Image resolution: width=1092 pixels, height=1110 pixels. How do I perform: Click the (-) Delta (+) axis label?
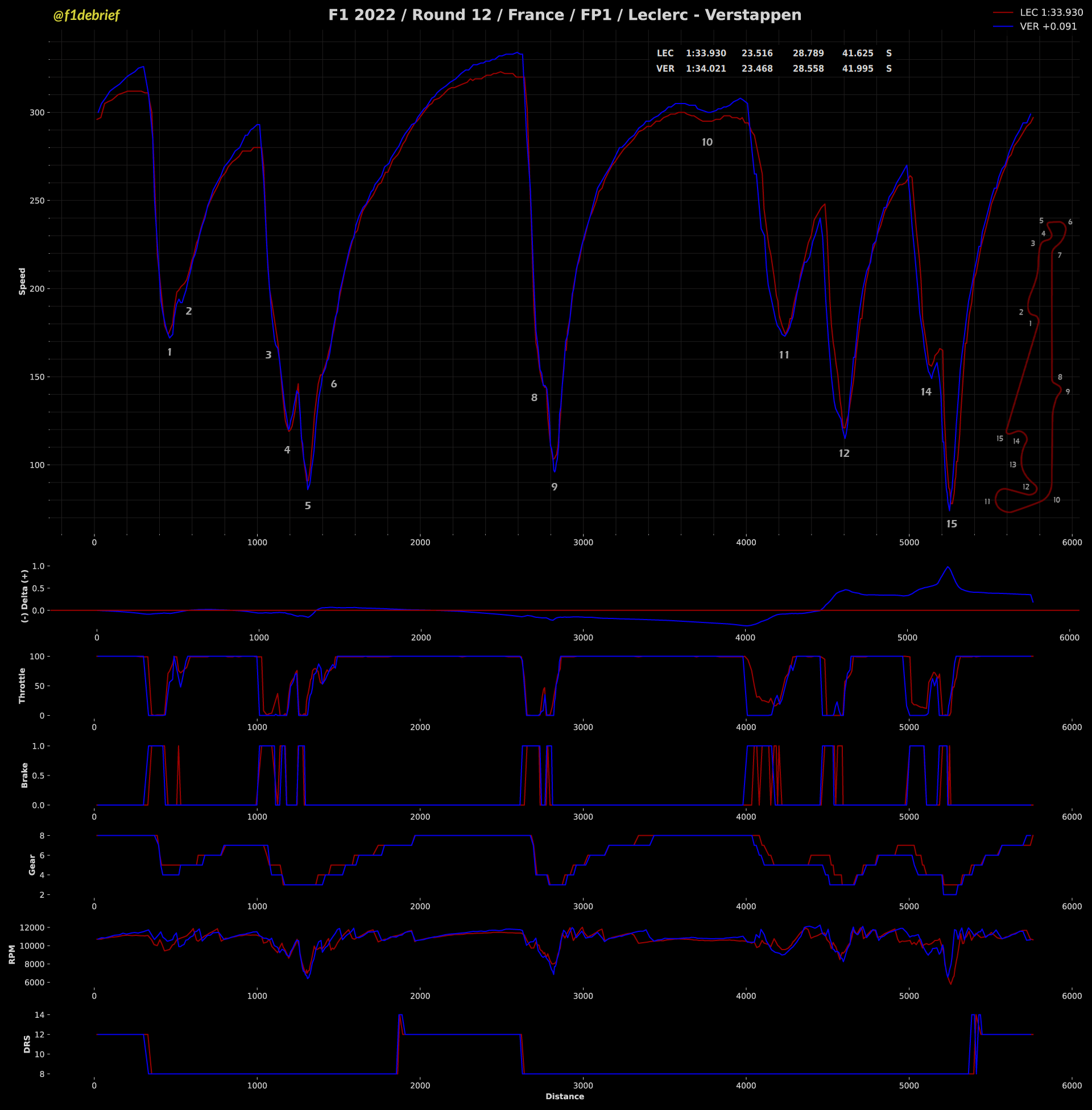point(24,596)
